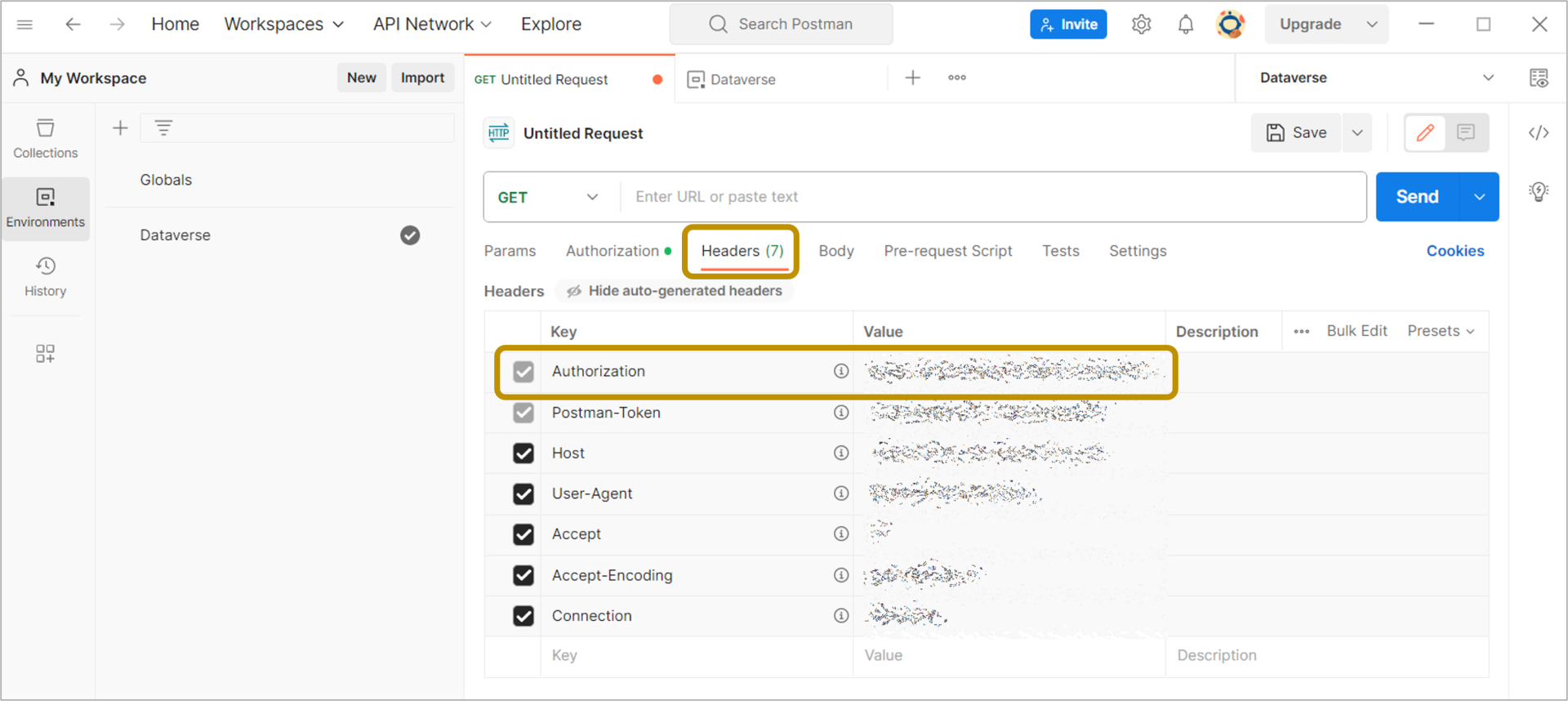Screen dimensions: 1568x701
Task: Uncheck the Accept header checkbox
Action: 523,534
